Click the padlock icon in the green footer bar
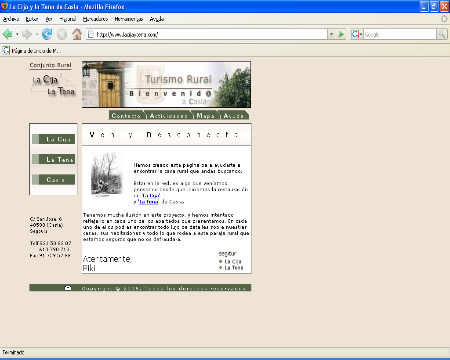This screenshot has height=360, width=450. (68, 288)
